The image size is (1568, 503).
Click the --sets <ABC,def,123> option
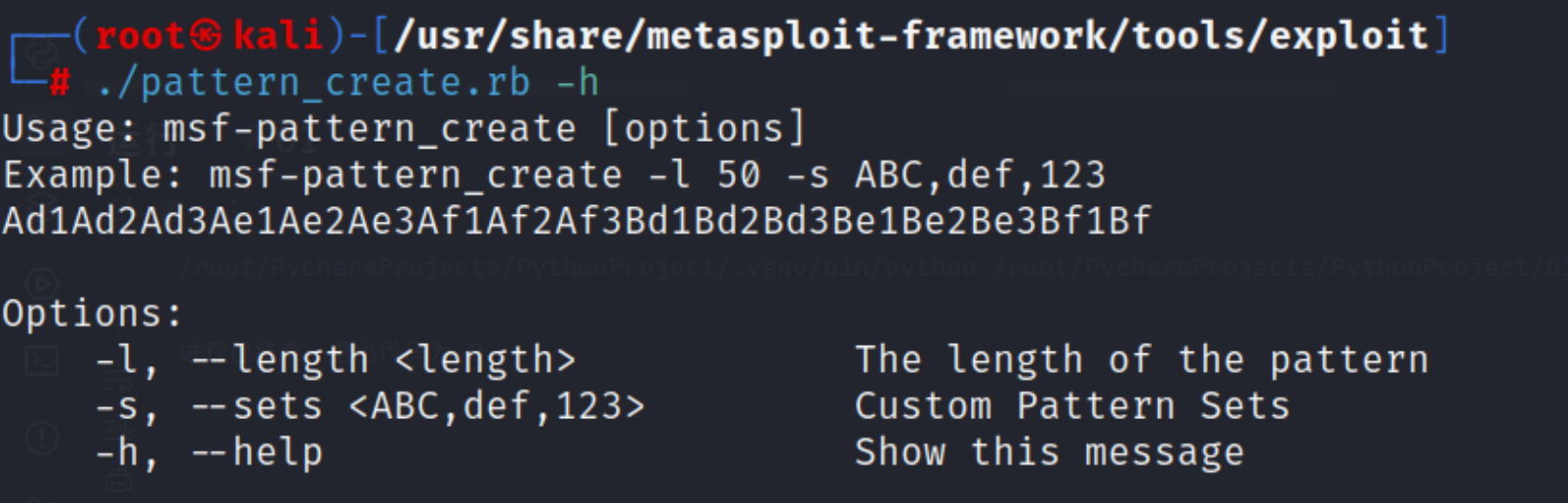click(x=418, y=405)
